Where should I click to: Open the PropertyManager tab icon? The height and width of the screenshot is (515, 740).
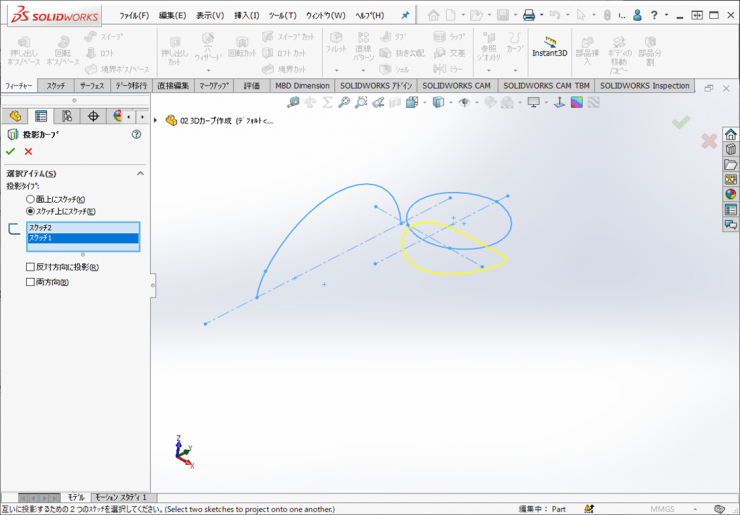tap(41, 117)
